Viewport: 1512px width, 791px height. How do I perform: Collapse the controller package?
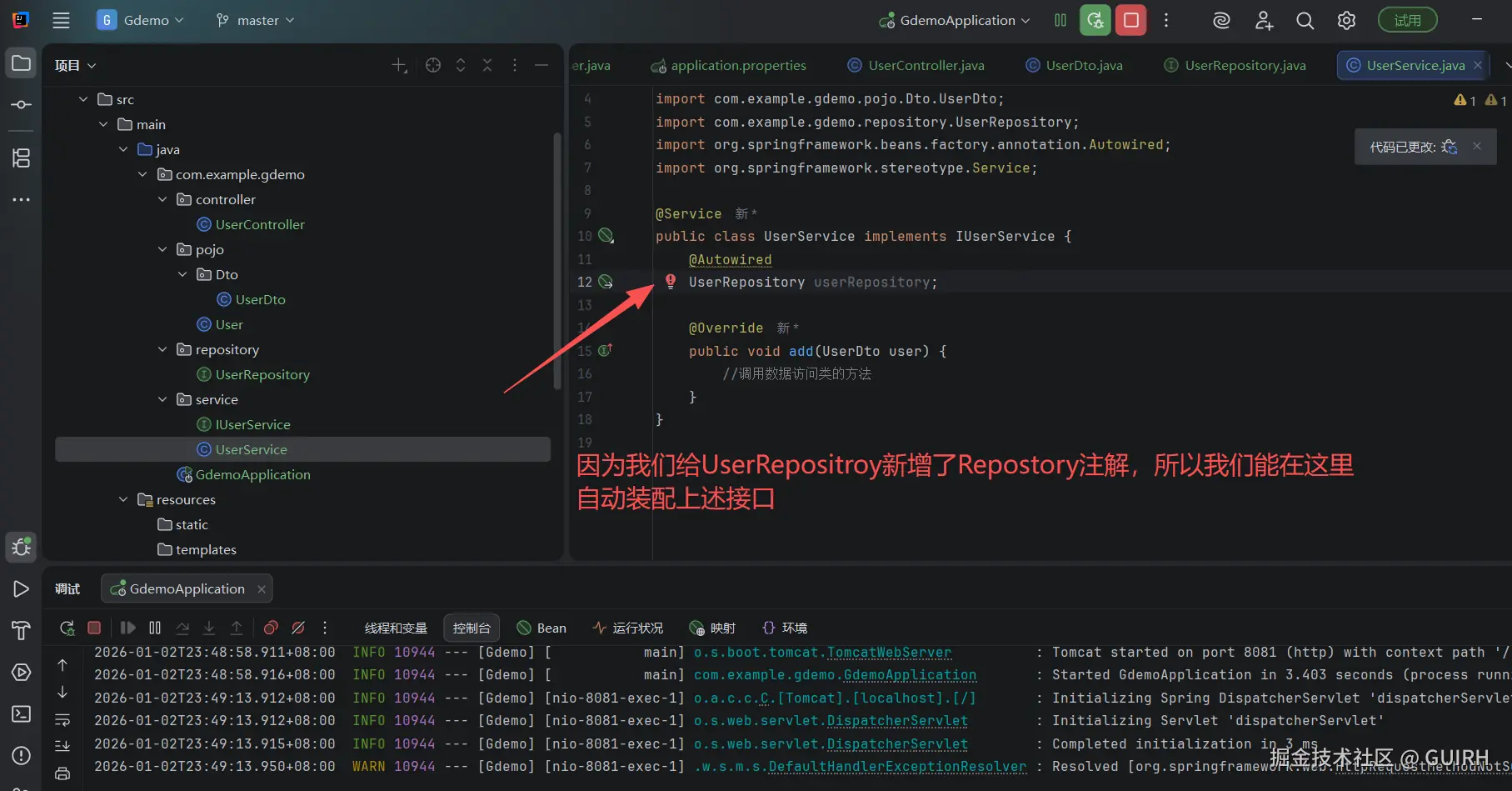[162, 200]
